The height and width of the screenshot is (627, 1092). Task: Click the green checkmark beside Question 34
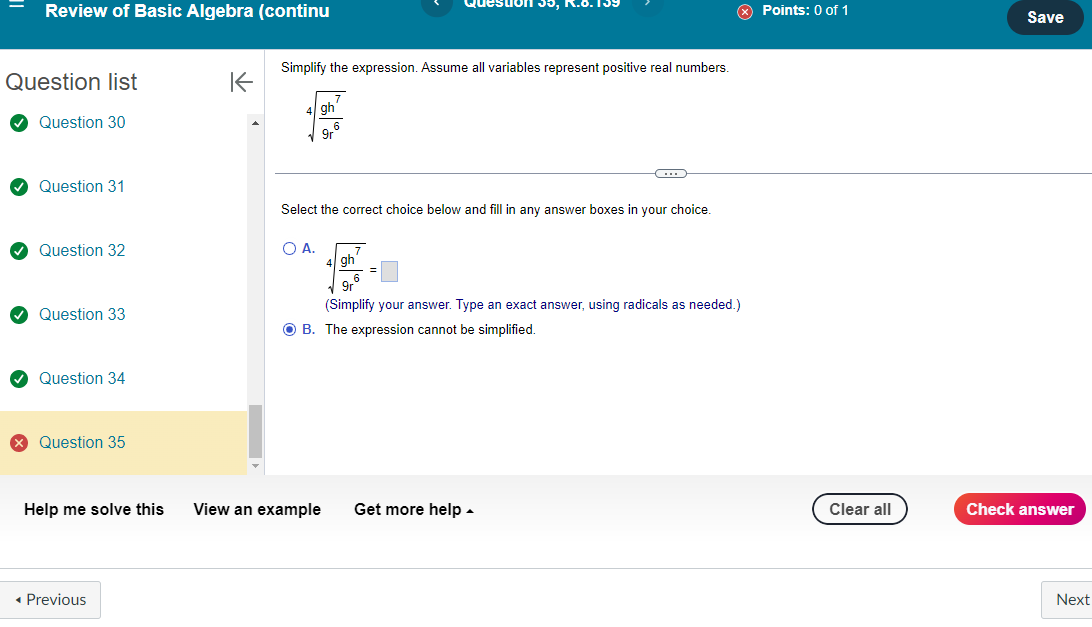coord(19,378)
